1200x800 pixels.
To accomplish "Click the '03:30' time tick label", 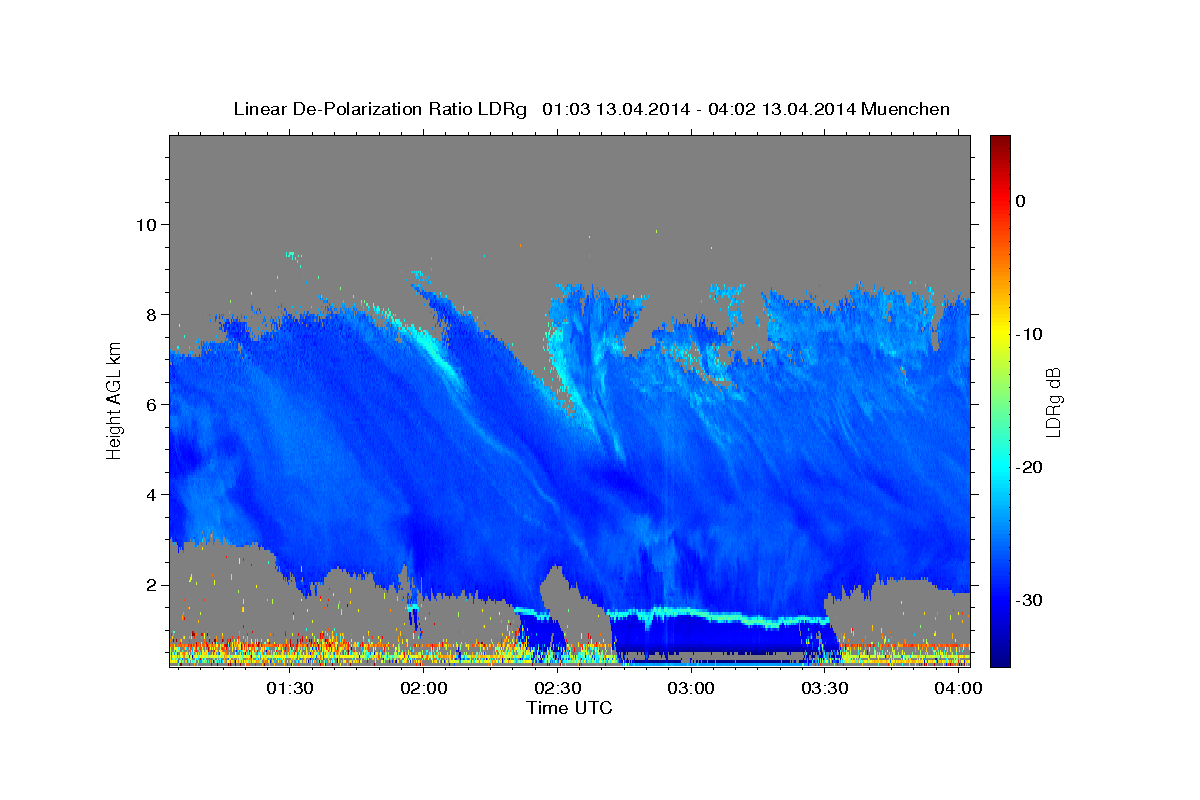I will point(825,688).
